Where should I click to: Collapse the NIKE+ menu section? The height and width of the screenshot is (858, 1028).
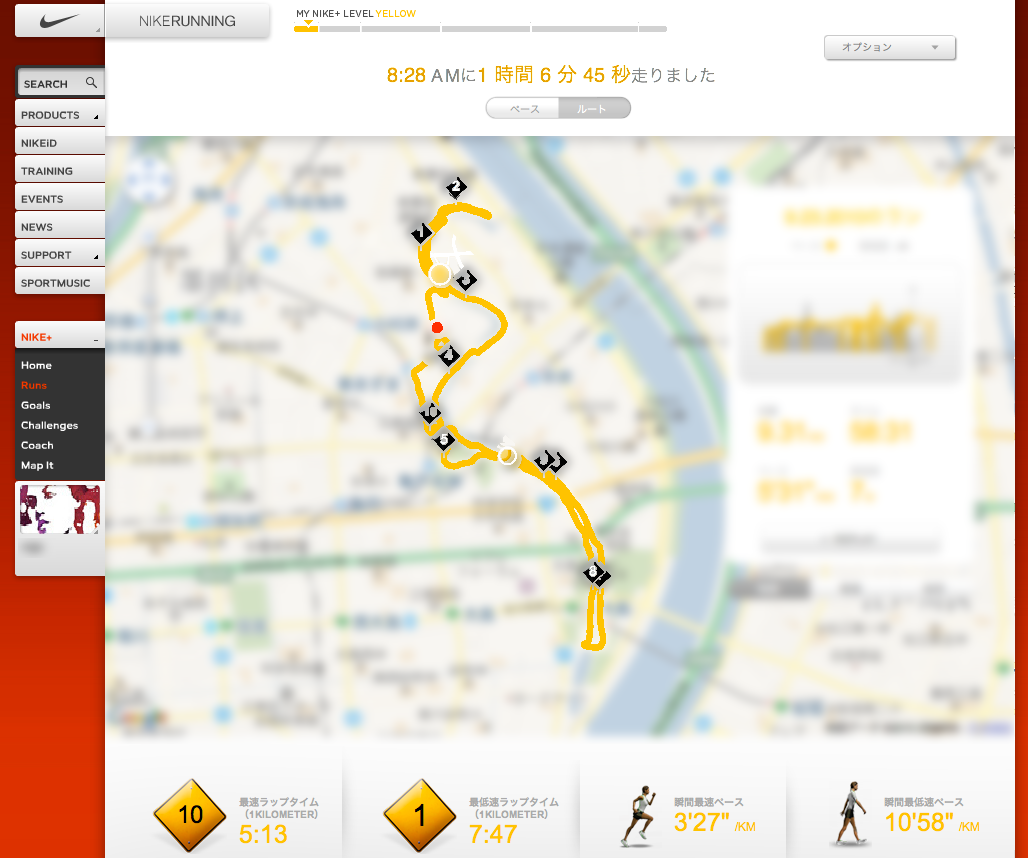click(96, 340)
